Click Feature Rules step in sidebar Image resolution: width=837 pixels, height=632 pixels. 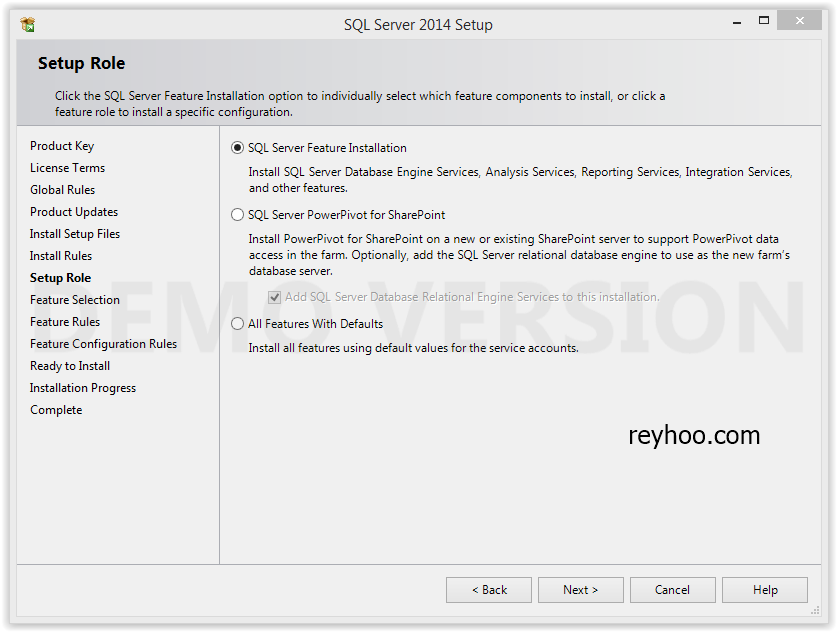(65, 322)
